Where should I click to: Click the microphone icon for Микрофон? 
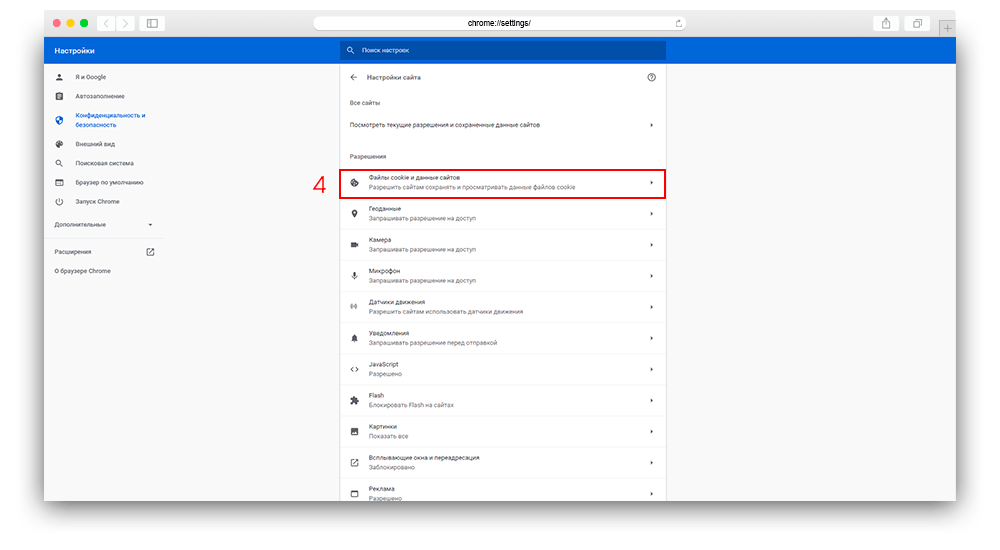pos(355,276)
